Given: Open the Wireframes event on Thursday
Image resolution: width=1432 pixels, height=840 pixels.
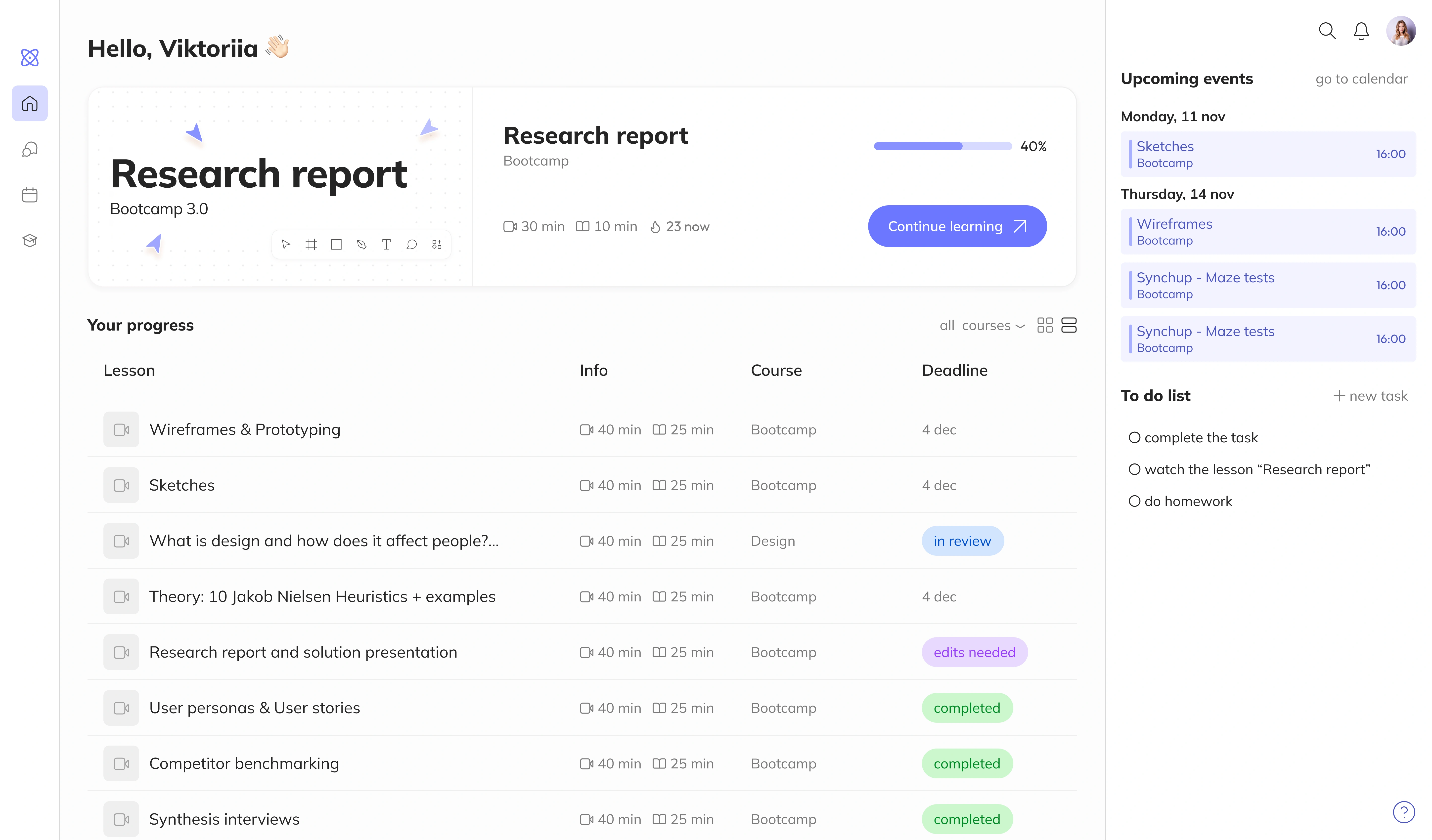Looking at the screenshot, I should (x=1267, y=232).
